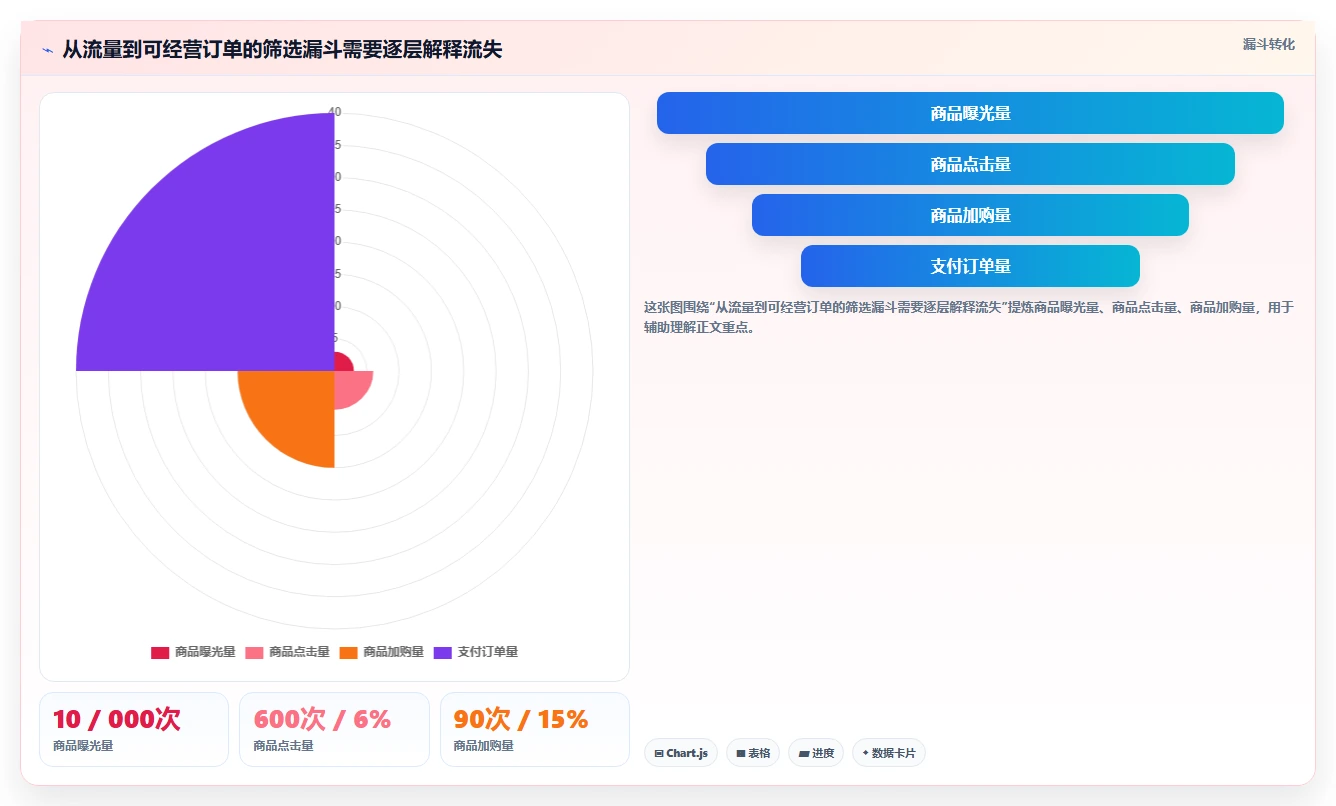Toggle 商品点击量 legend pink swatch
1336x806 pixels.
point(254,652)
